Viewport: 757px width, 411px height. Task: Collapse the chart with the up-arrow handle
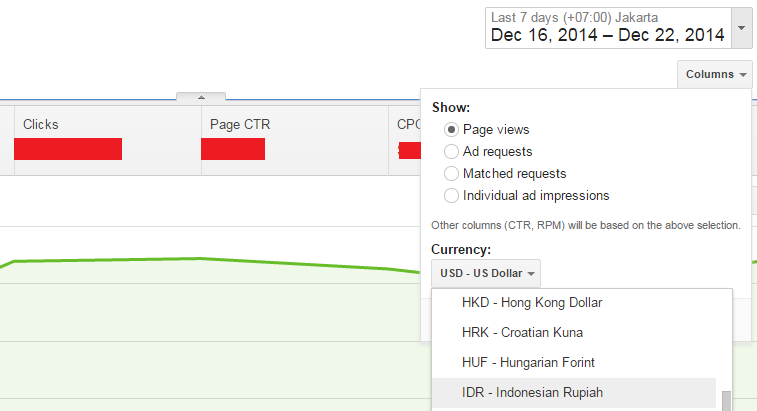201,97
